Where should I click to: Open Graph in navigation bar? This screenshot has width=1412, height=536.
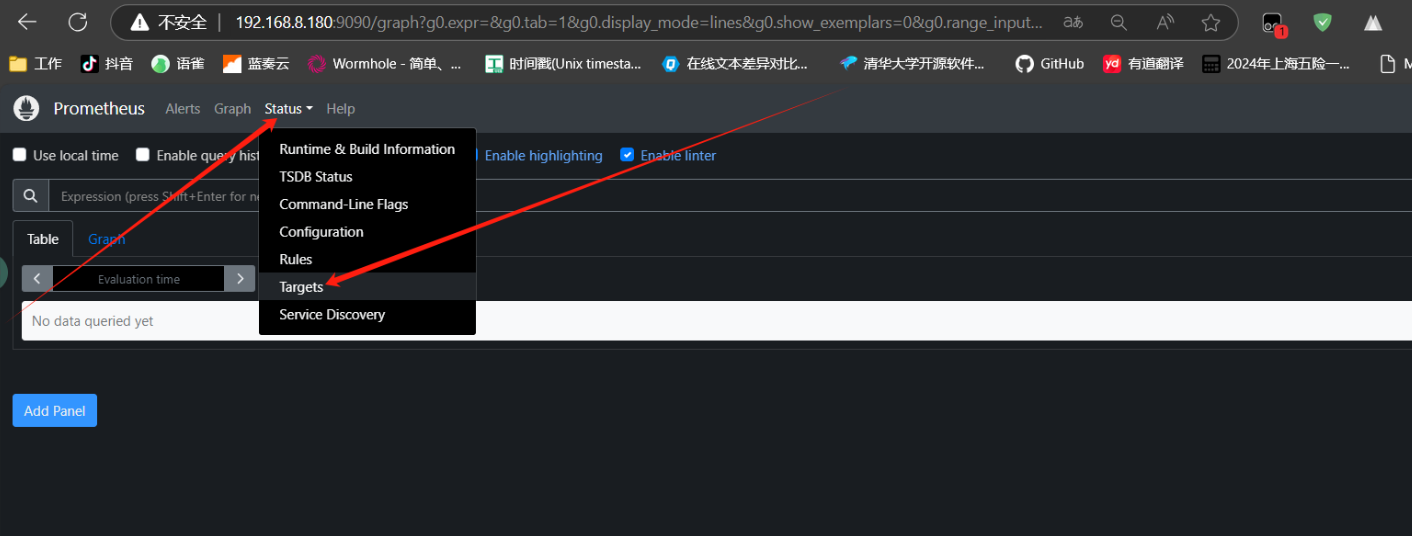click(232, 108)
